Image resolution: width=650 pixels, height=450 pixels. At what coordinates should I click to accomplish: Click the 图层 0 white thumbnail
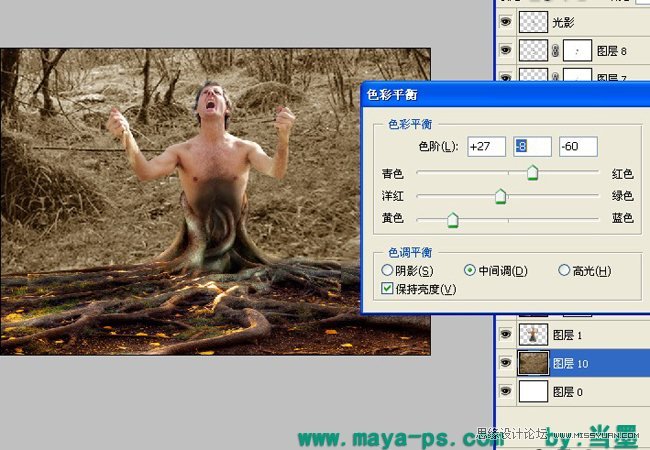[534, 391]
